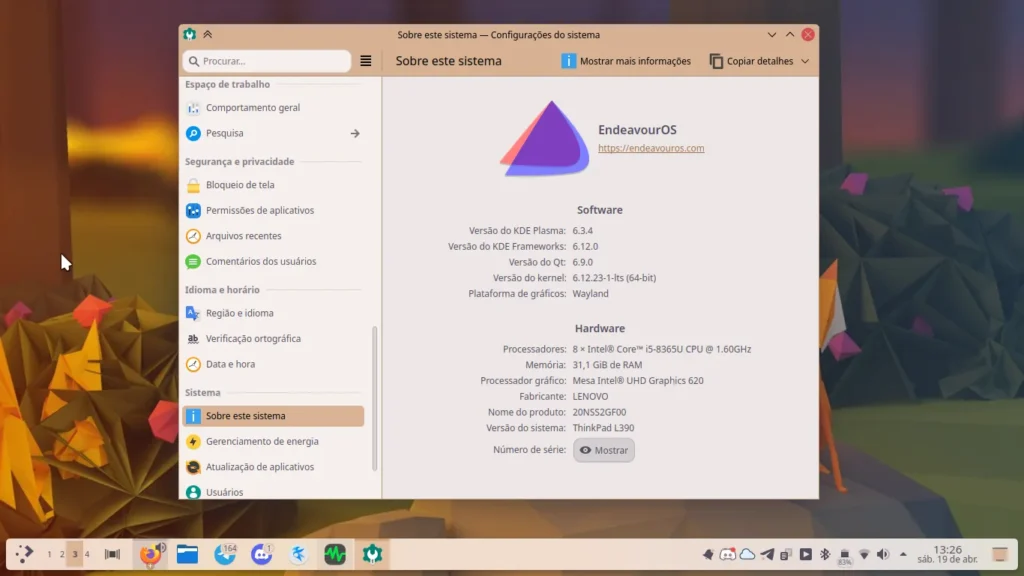Open the Pesquisa settings page
Image resolution: width=1024 pixels, height=576 pixels.
273,133
